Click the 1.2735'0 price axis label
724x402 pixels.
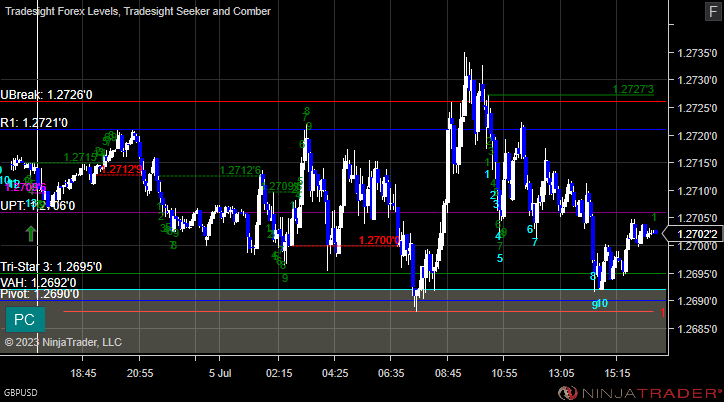pyautogui.click(x=697, y=53)
